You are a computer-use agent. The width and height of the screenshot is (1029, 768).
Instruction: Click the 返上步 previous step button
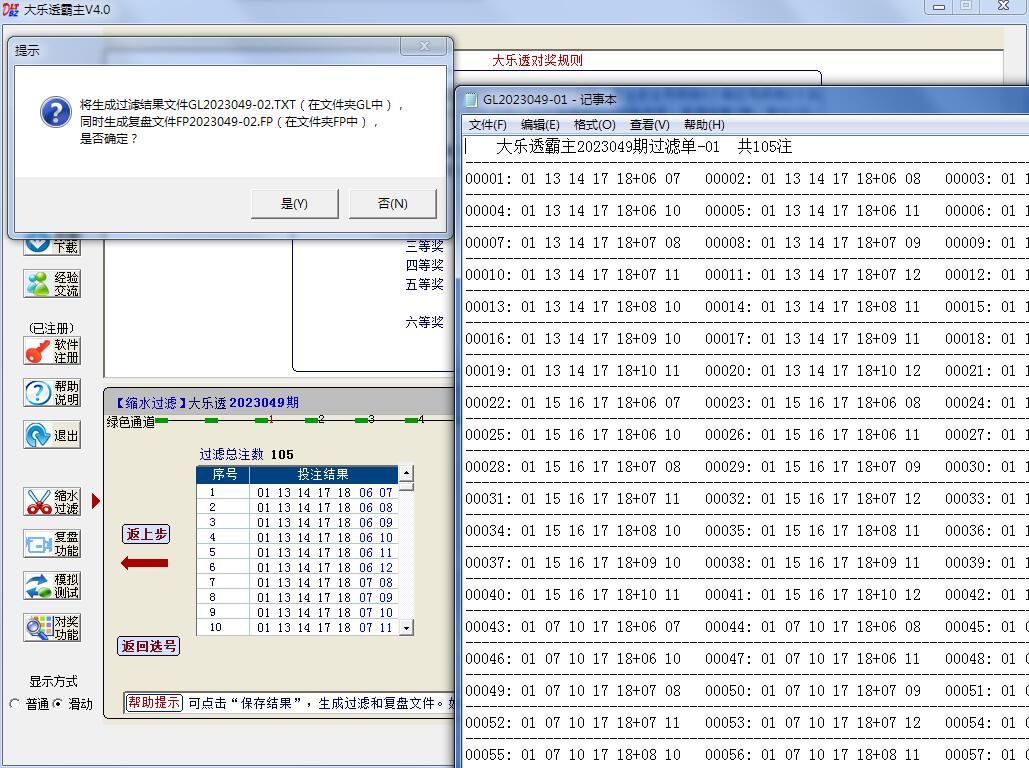(x=146, y=534)
